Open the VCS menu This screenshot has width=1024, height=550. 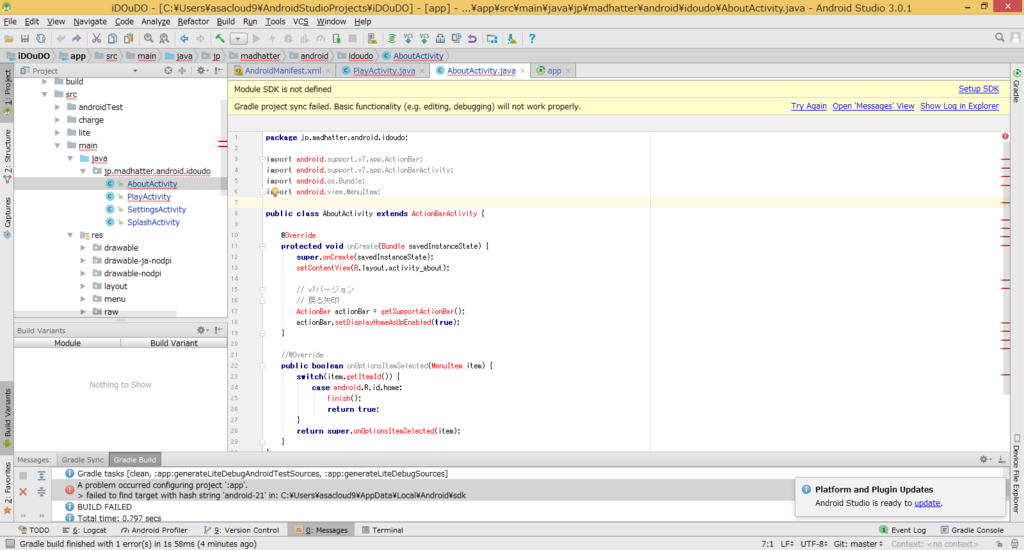point(300,22)
